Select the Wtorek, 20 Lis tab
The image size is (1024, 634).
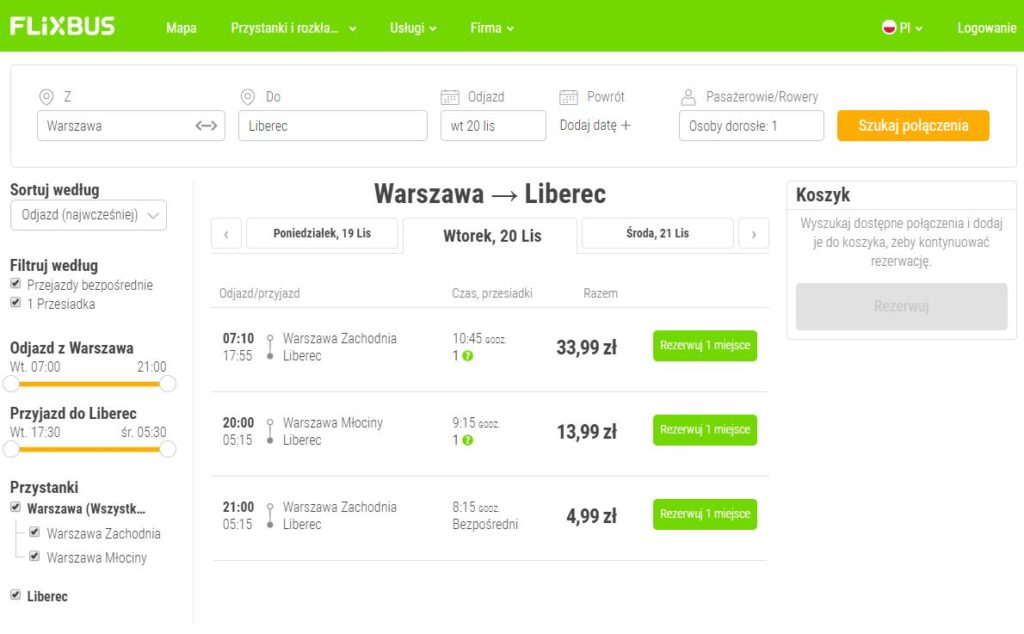tap(490, 236)
